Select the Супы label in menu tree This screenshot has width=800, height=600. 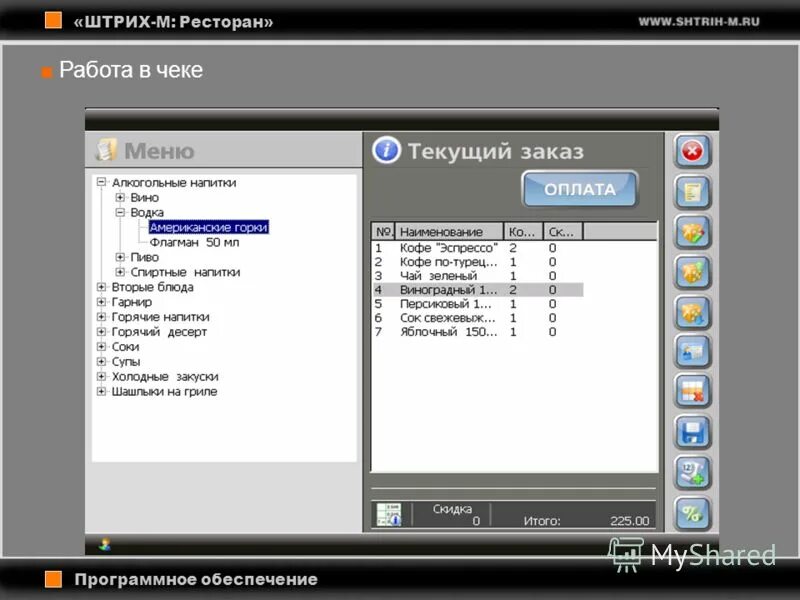click(x=126, y=362)
